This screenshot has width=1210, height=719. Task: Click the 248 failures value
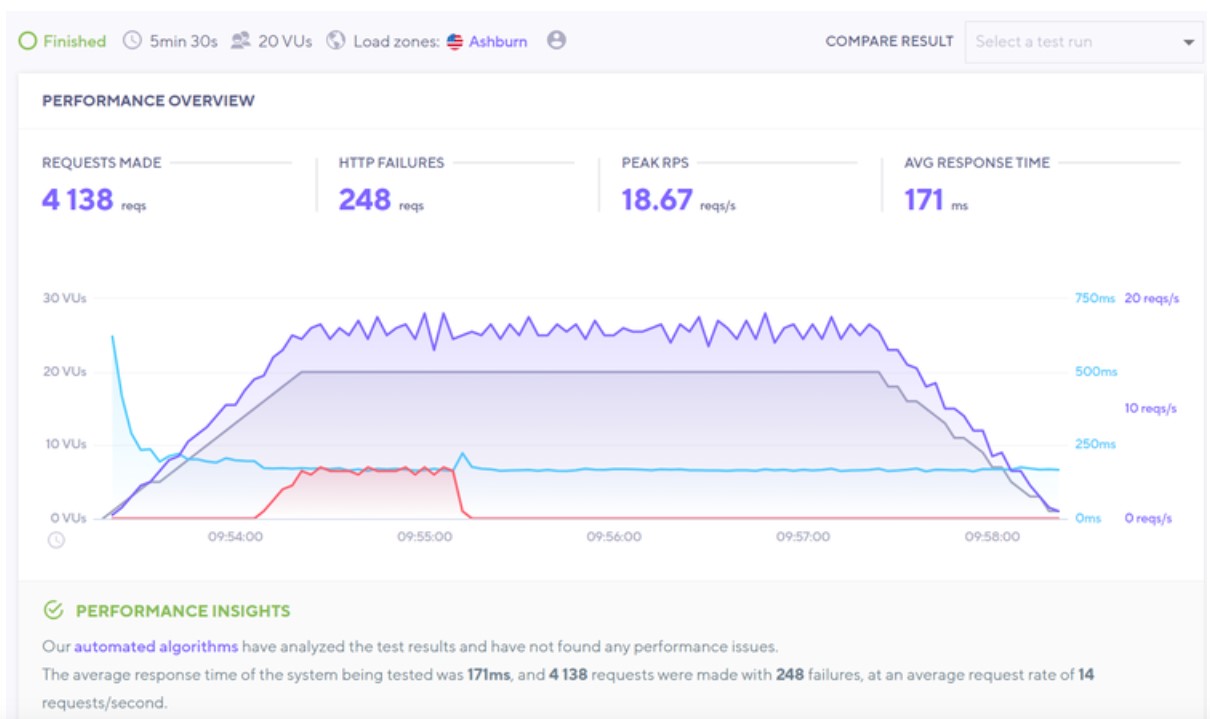364,200
